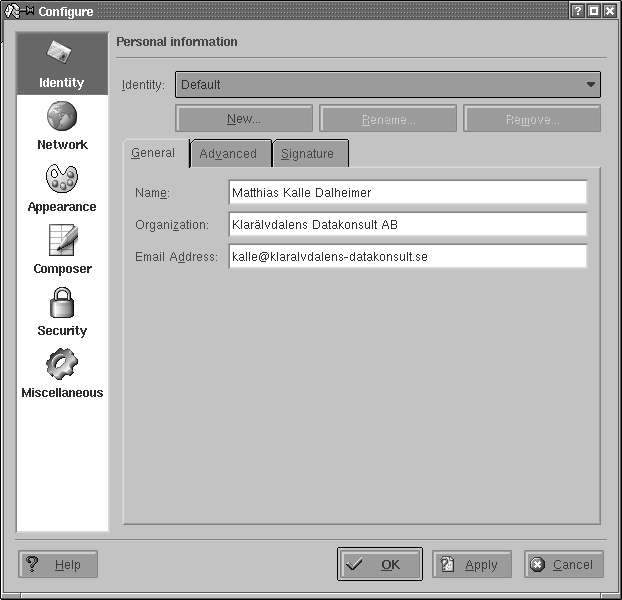Click the Rename... identity button
This screenshot has width=622, height=600.
point(388,118)
